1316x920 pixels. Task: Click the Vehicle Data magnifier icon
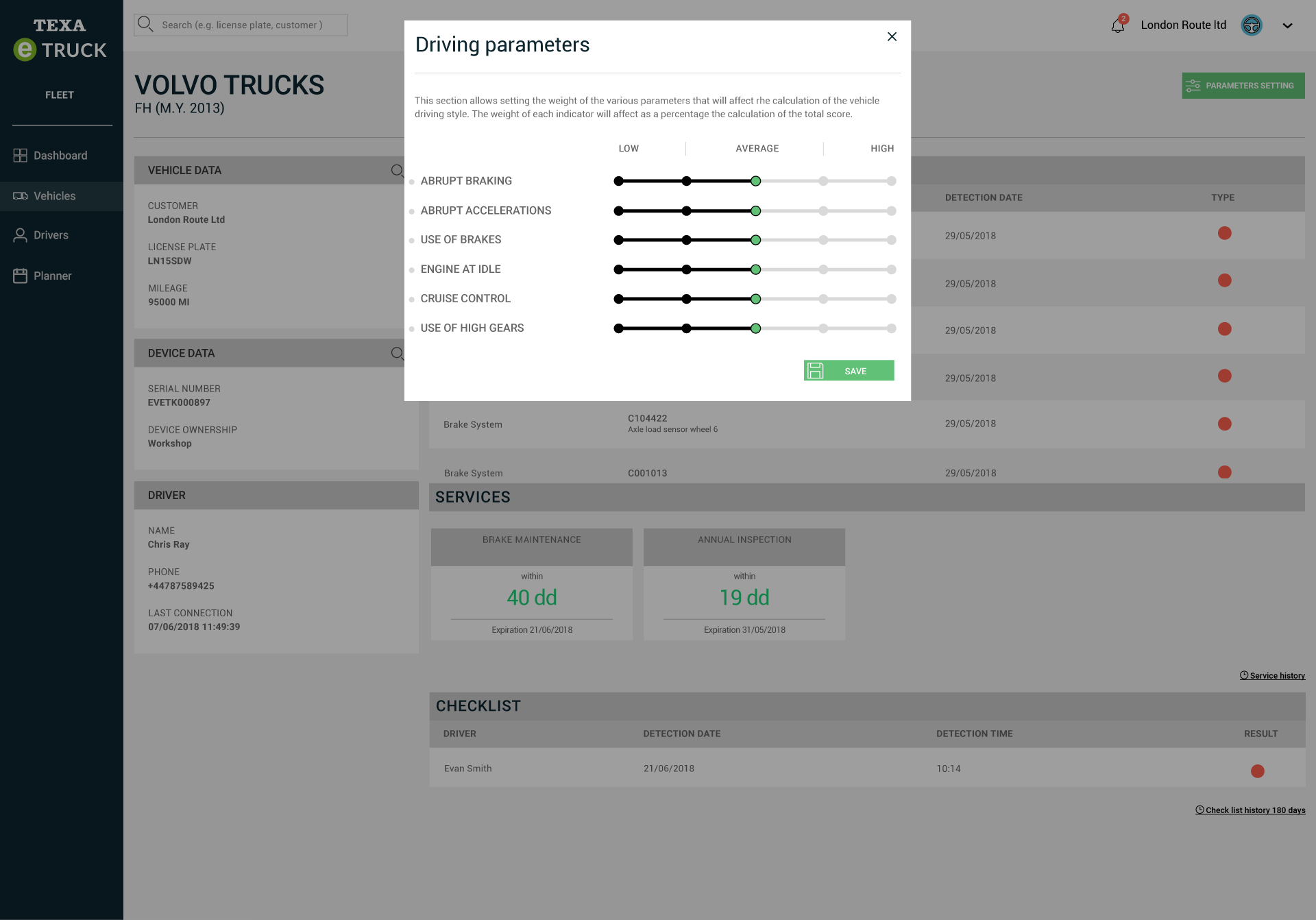(x=397, y=171)
